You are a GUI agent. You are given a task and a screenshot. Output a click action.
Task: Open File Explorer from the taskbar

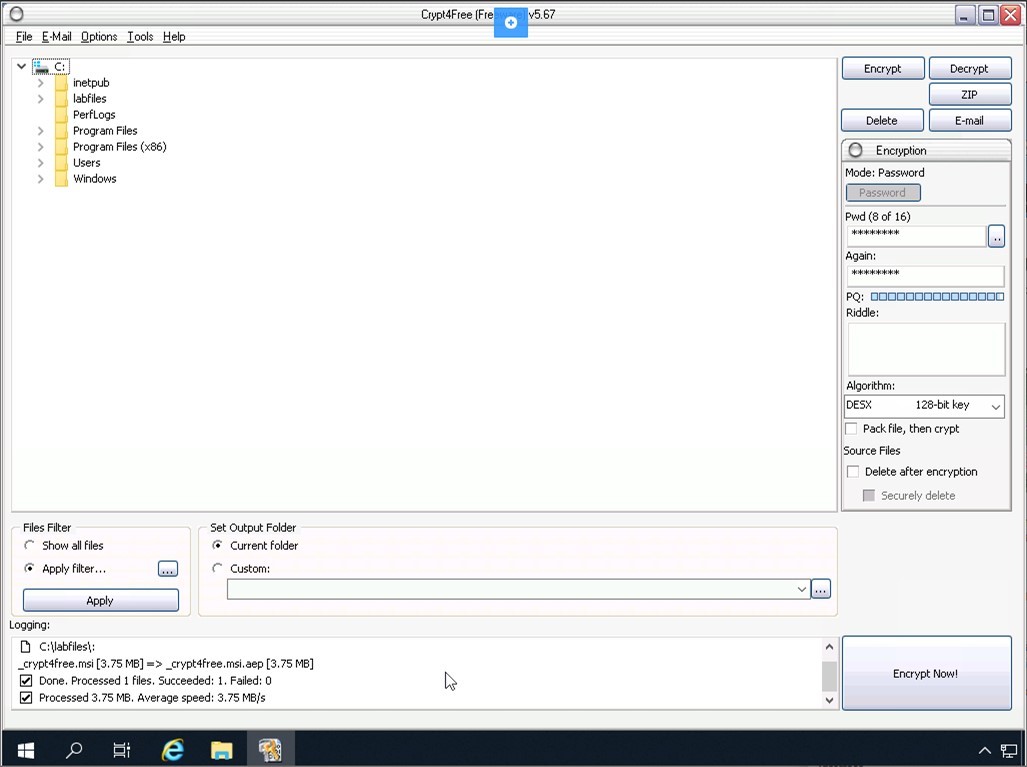coord(221,750)
